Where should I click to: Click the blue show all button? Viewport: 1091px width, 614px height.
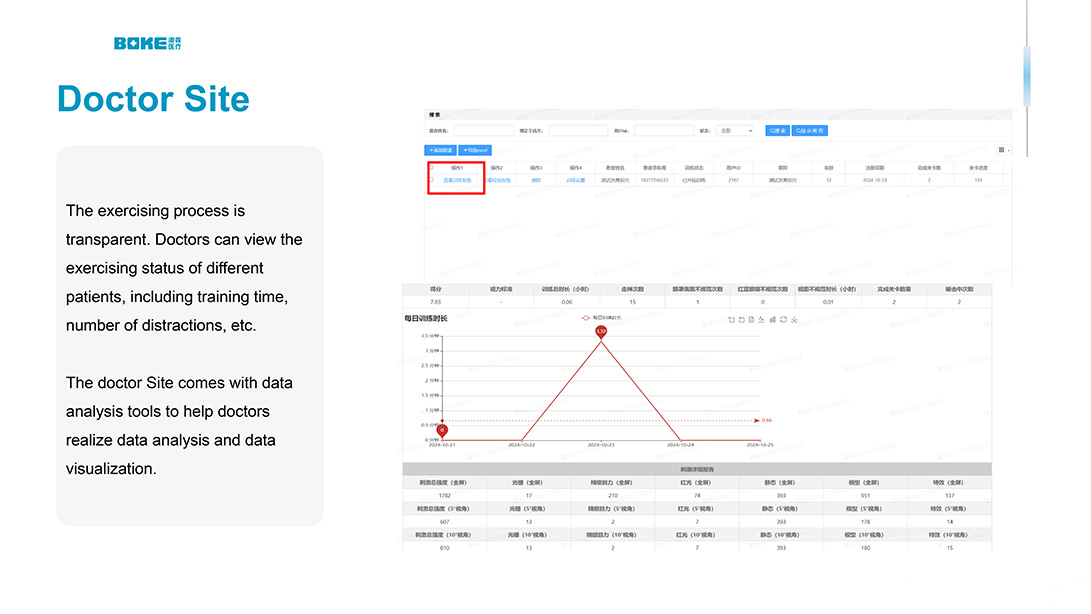[811, 130]
